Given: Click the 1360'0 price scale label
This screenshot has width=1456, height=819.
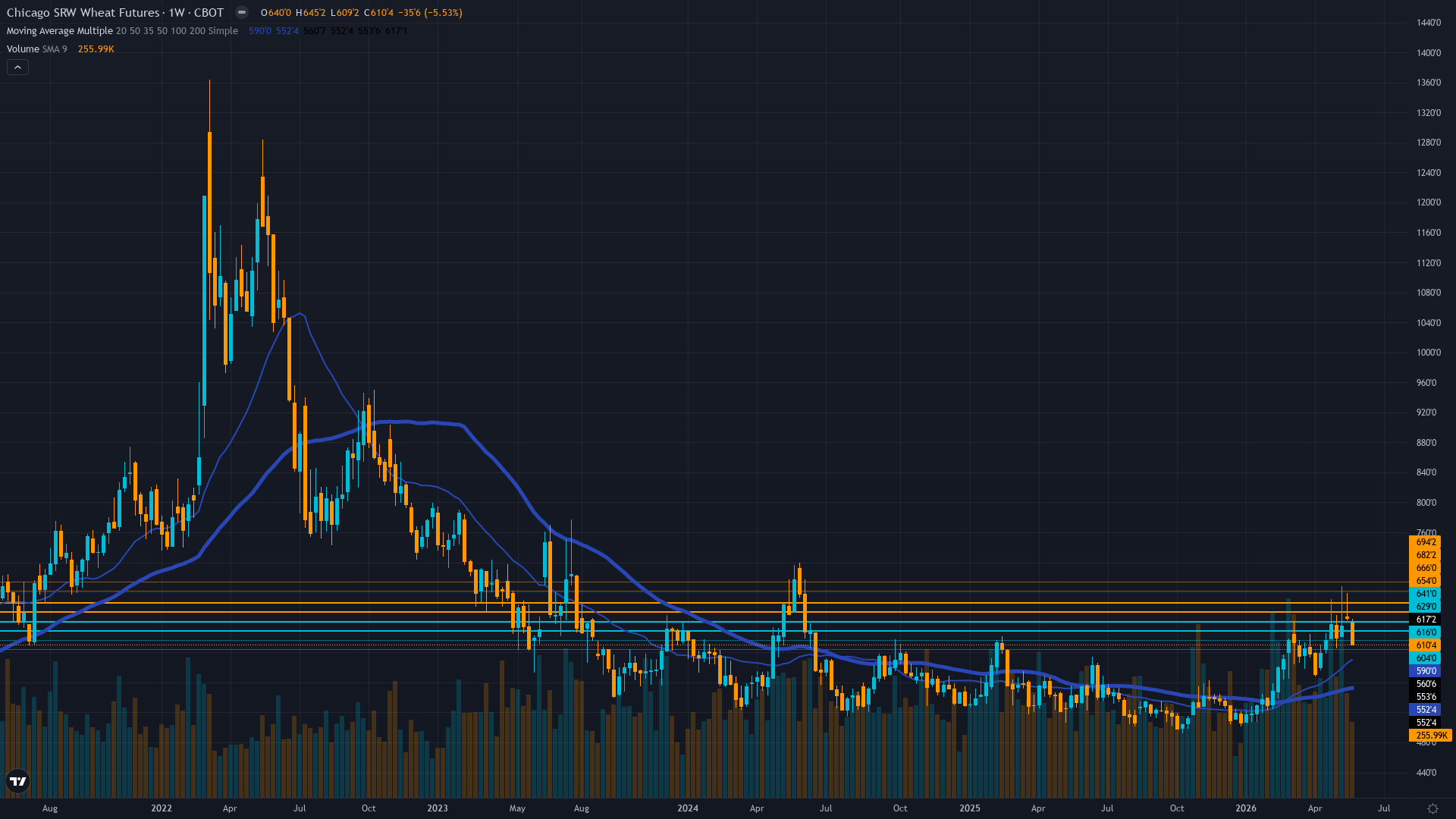Looking at the screenshot, I should pyautogui.click(x=1429, y=83).
